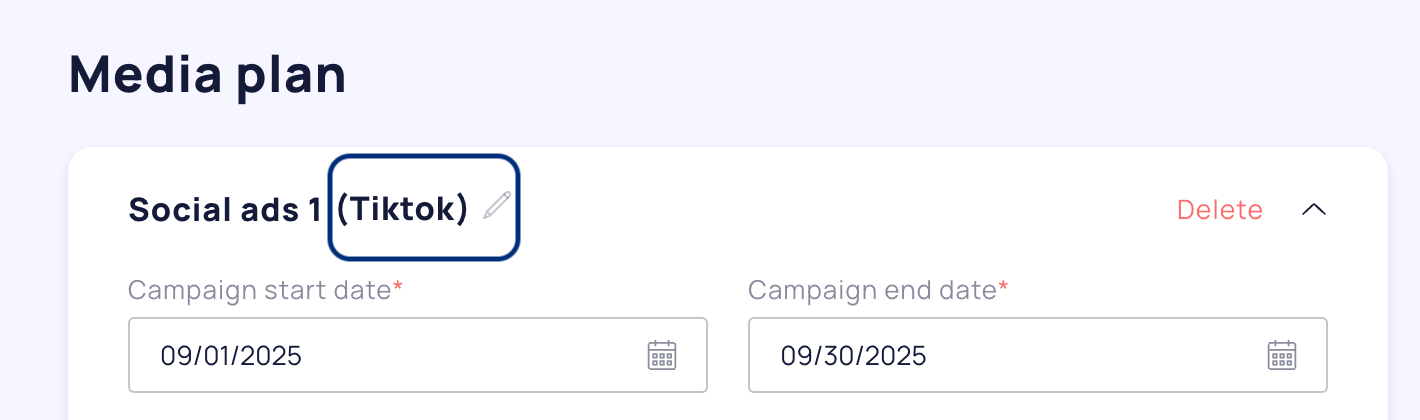Open the calendar picker for campaign start date

click(x=662, y=355)
